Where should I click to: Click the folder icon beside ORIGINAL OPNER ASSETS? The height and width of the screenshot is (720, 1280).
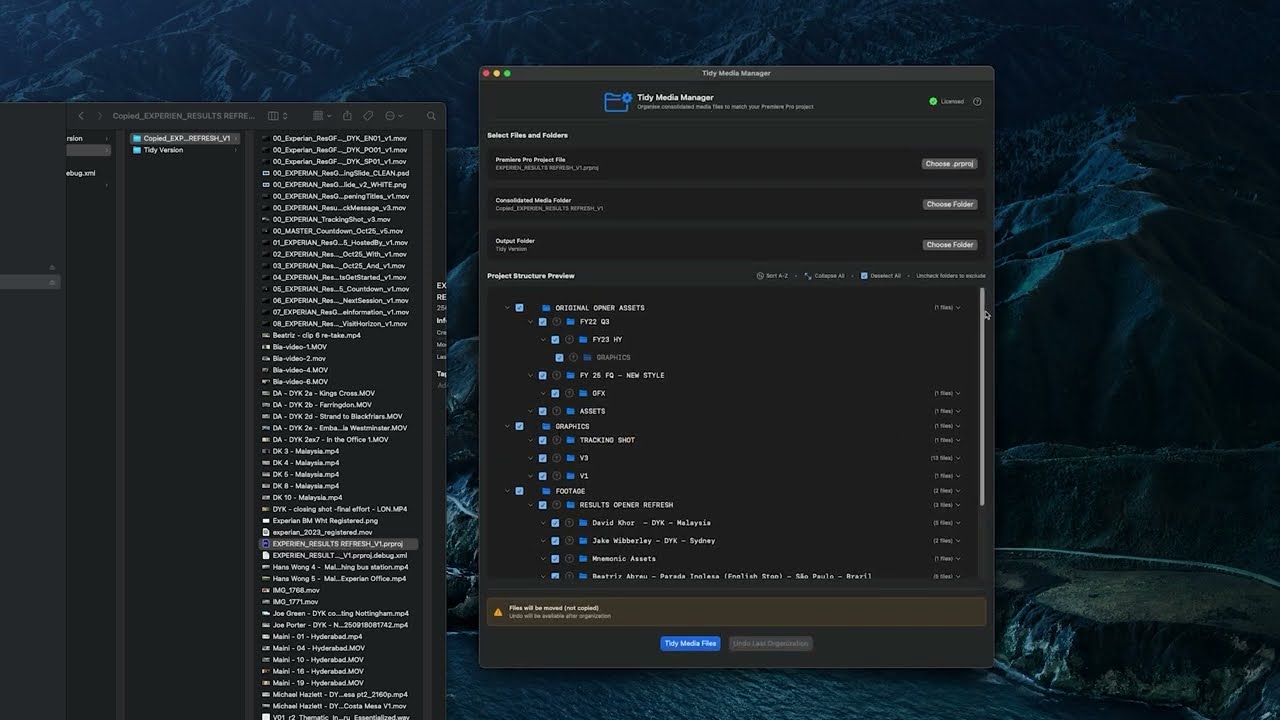coord(546,308)
